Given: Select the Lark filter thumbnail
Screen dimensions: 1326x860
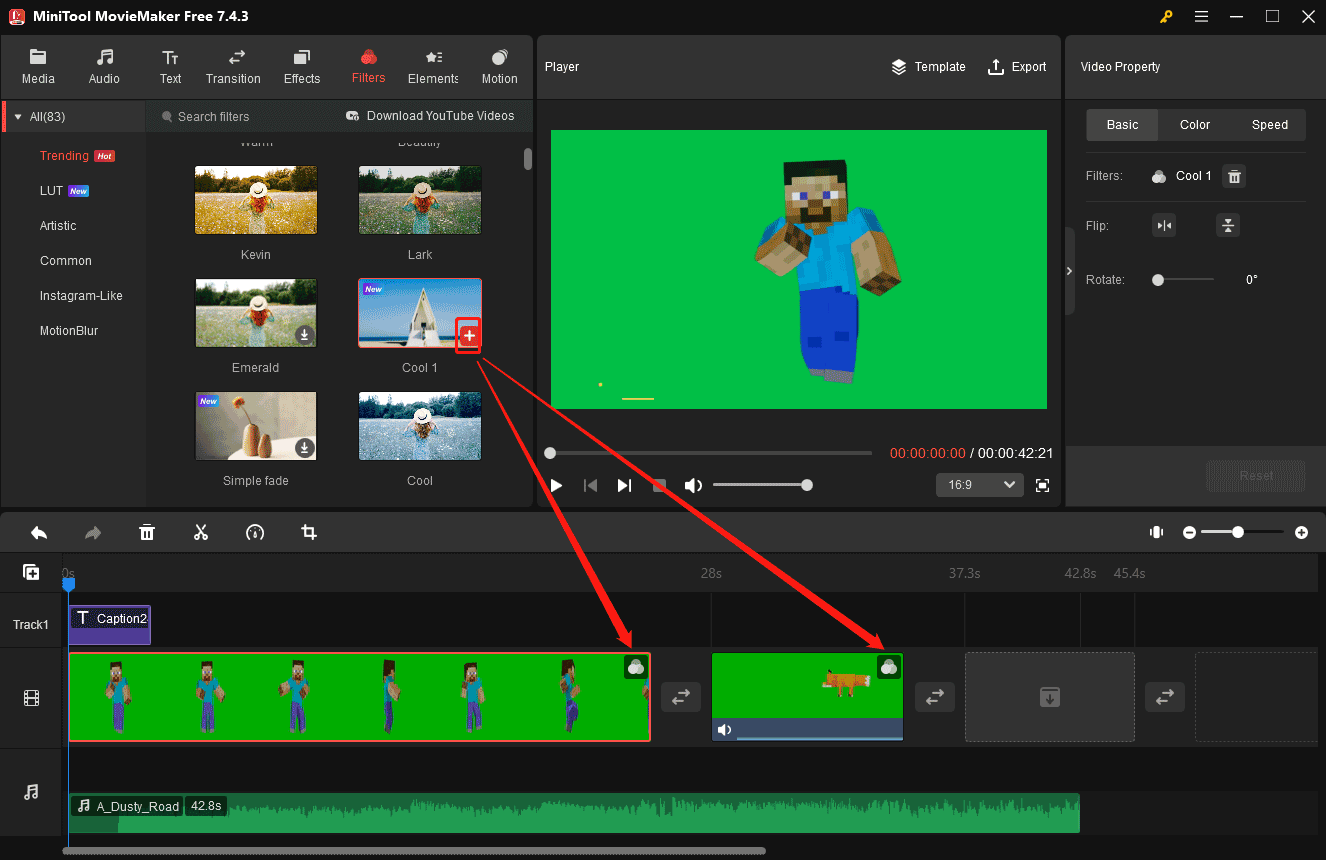Looking at the screenshot, I should [420, 200].
